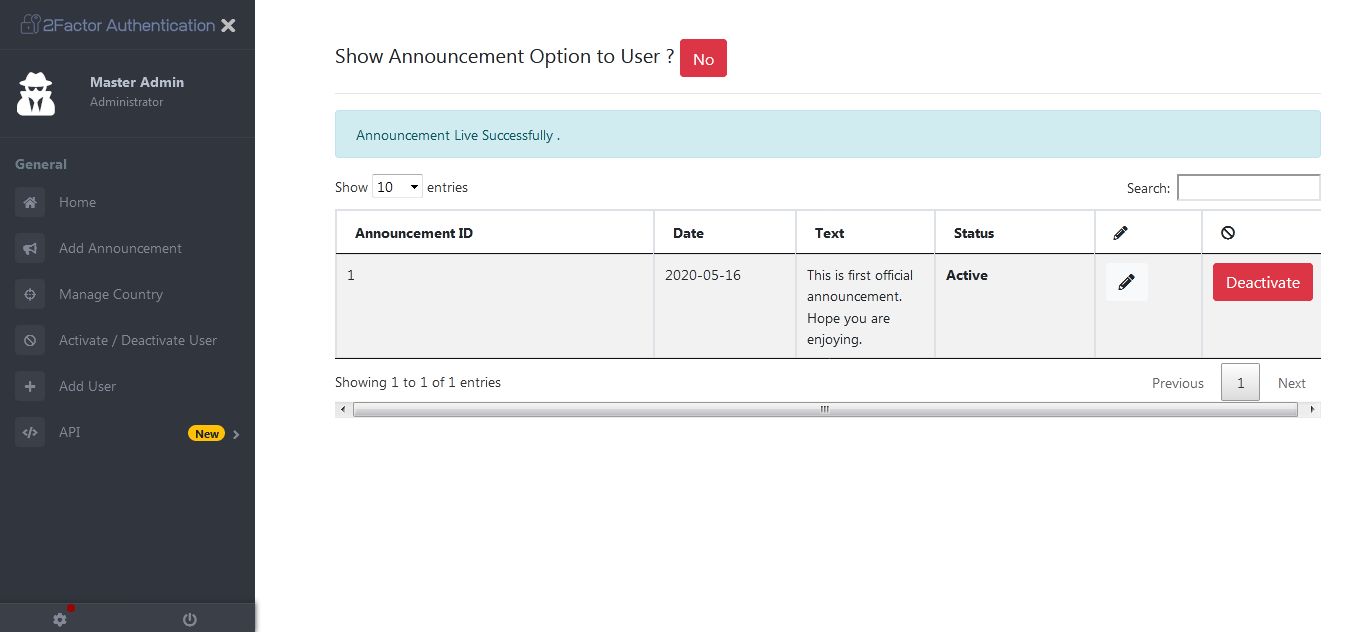Toggle the Show Announcement Option to No
This screenshot has height=632, width=1350.
(x=703, y=58)
